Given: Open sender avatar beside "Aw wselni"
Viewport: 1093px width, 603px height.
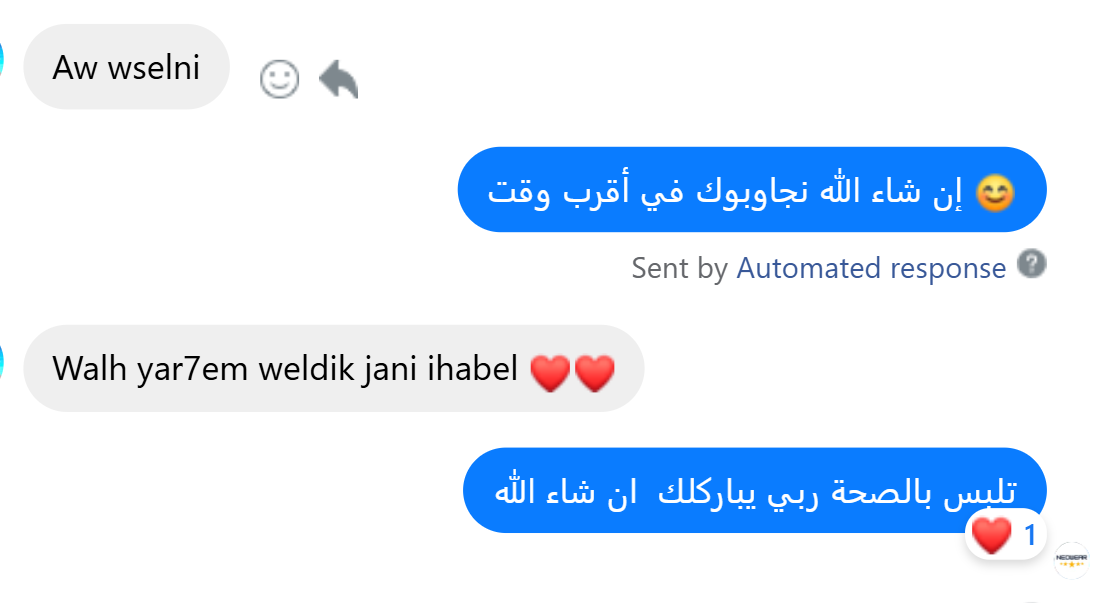Looking at the screenshot, I should (x=2, y=59).
